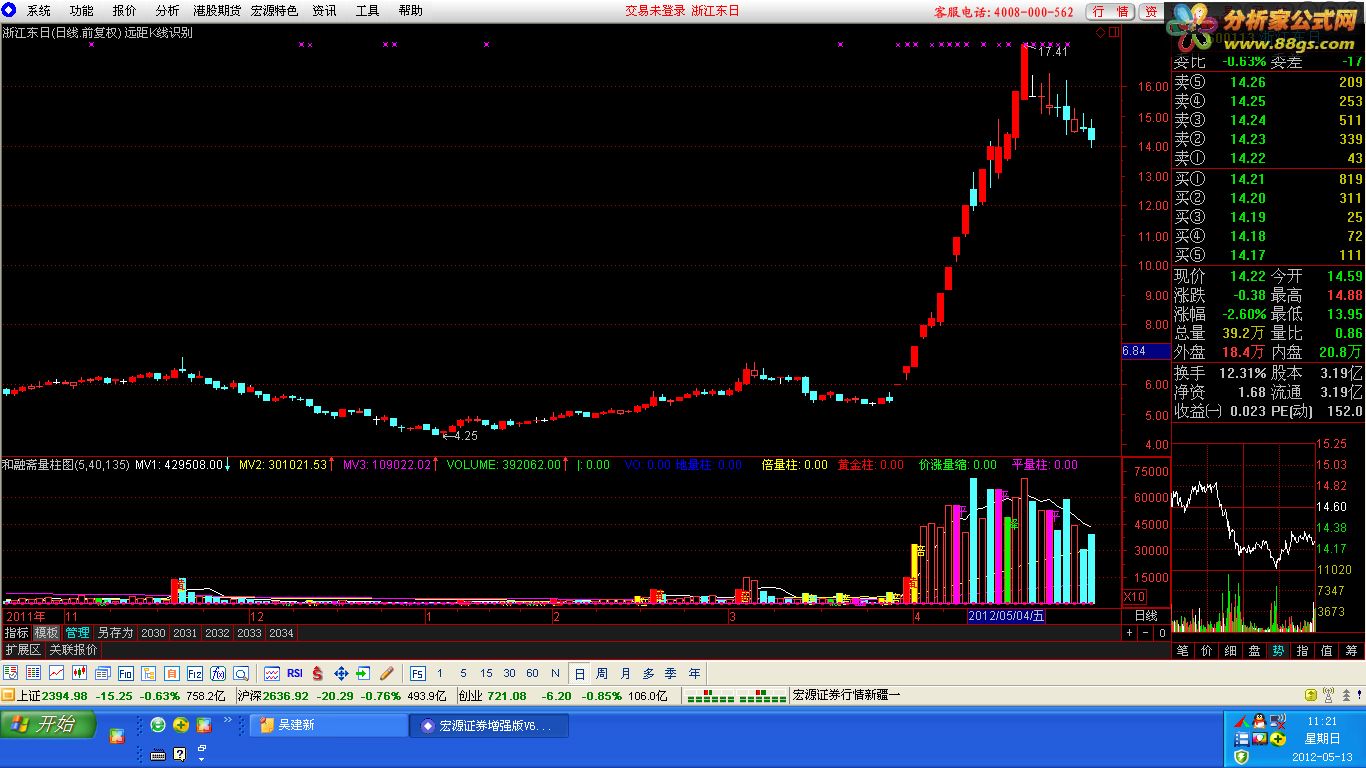The width and height of the screenshot is (1366, 768).
Task: Click the 2012/05/04 date marker
Action: (1007, 616)
